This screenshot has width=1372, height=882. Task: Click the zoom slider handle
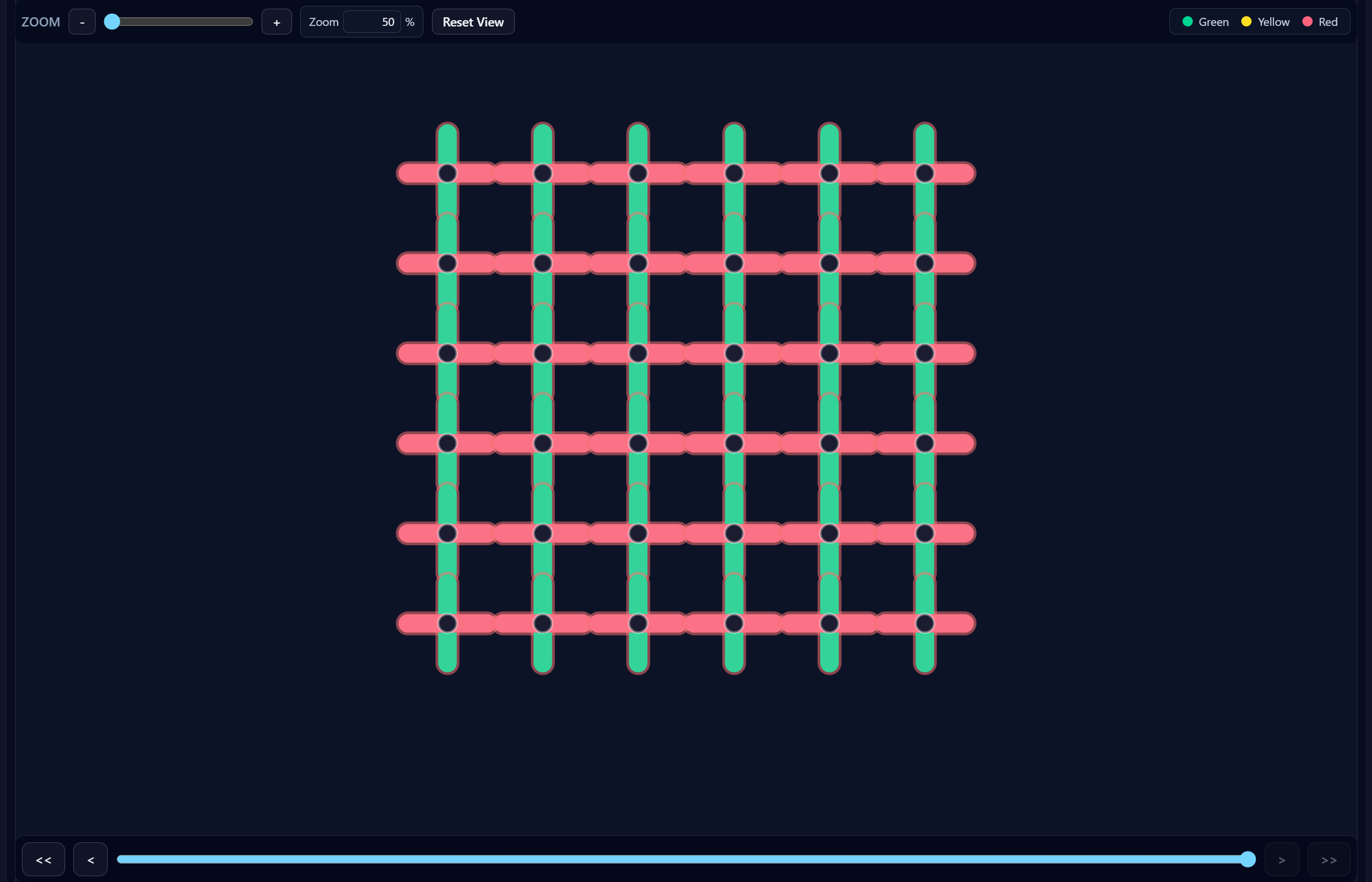112,22
